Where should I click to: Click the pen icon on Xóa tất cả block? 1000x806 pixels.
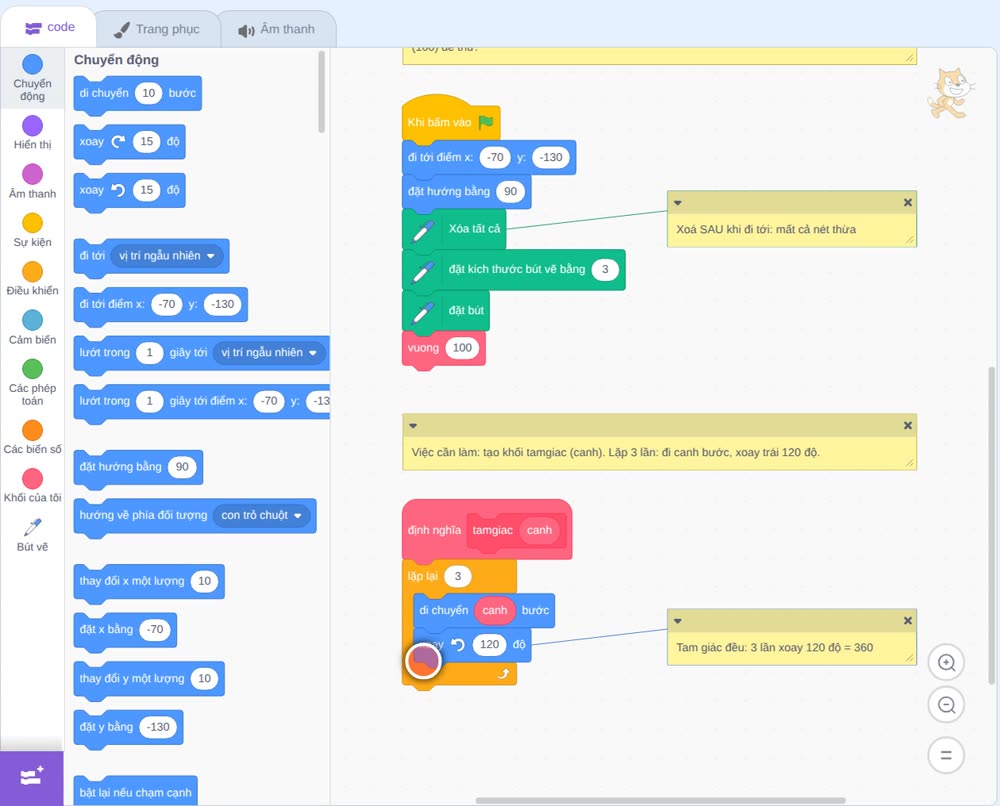pos(423,230)
